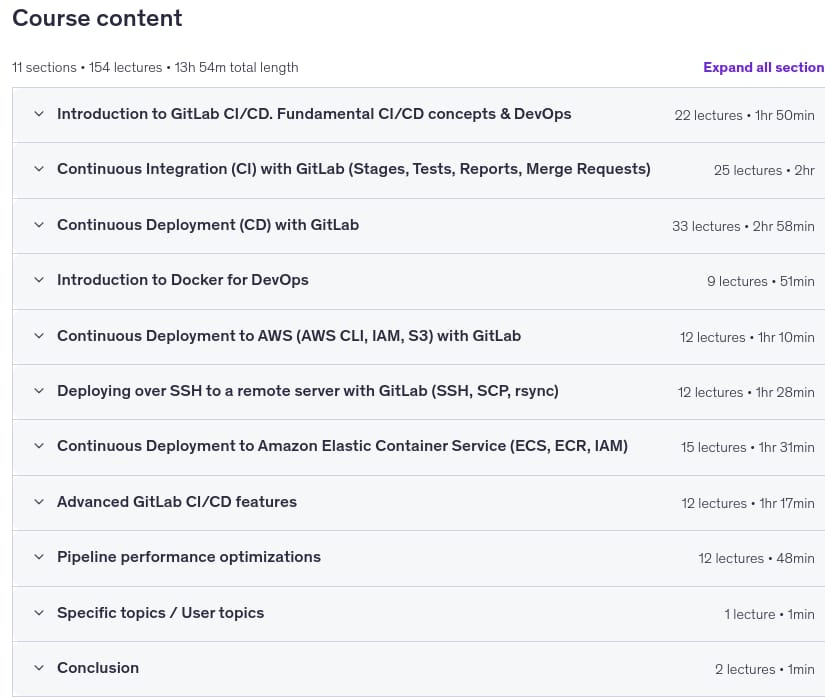Open Continuous Deployment to Amazon Elastic Container Service title

tap(343, 446)
